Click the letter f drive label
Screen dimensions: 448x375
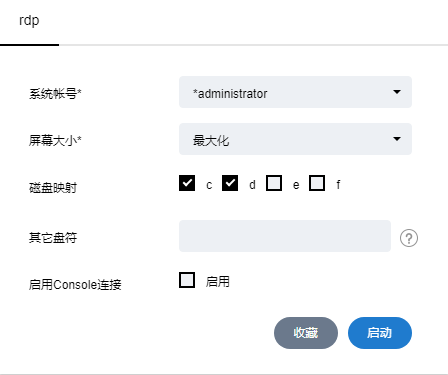click(x=338, y=184)
